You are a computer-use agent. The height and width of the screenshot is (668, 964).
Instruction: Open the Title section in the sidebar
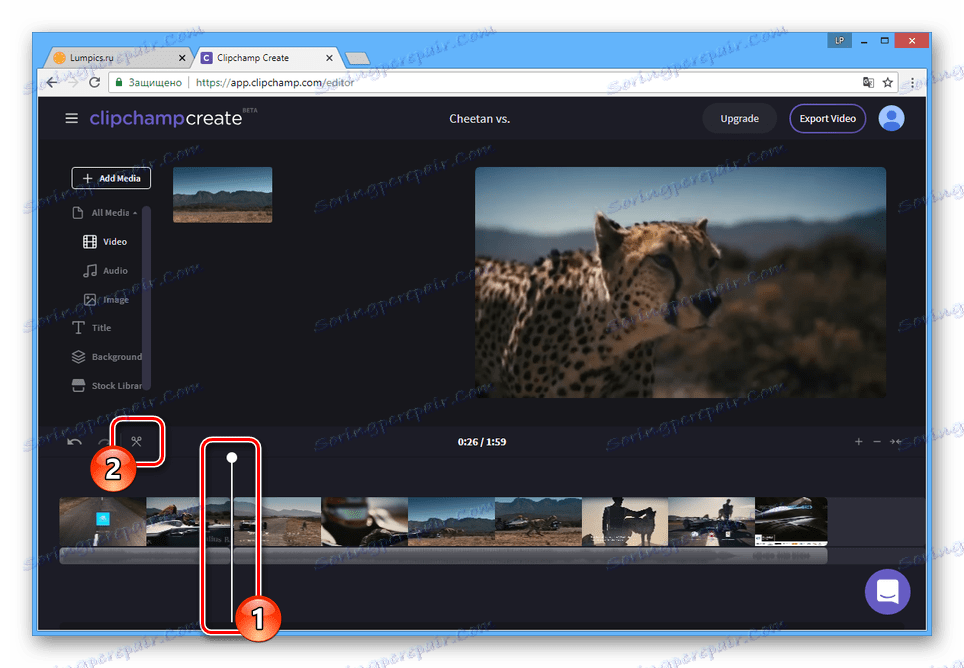pyautogui.click(x=97, y=327)
